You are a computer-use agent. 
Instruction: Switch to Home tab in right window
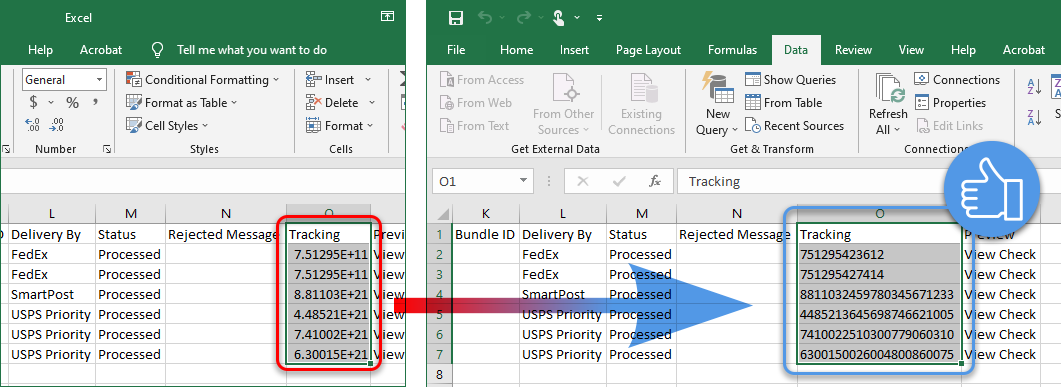[516, 50]
